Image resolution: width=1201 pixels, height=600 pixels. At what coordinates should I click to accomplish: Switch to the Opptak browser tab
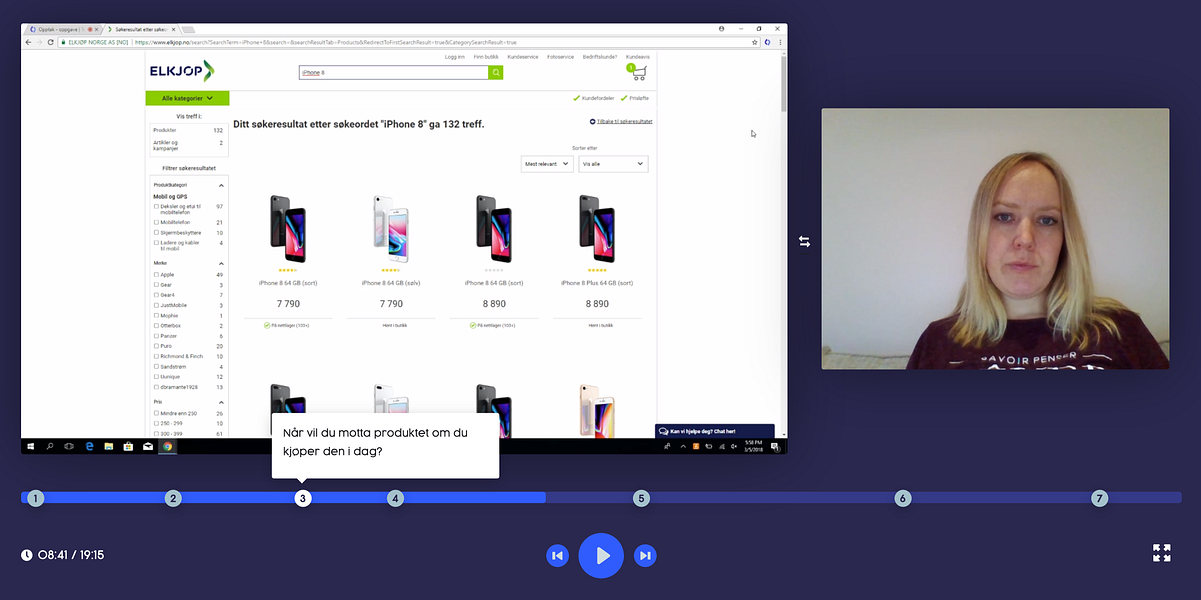pyautogui.click(x=62, y=29)
